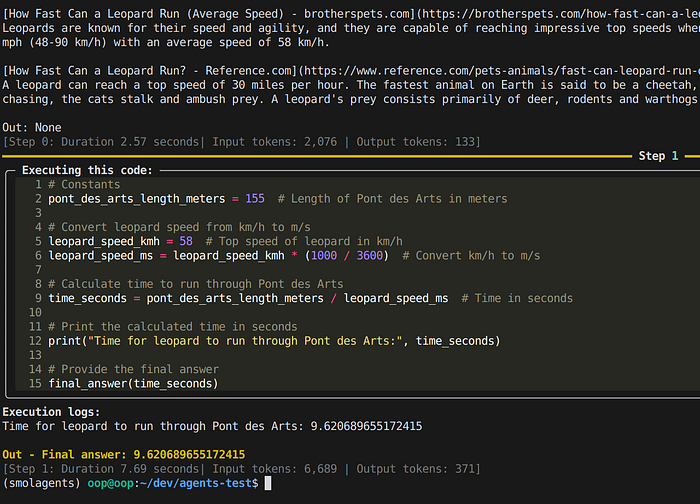Click the value 58 on code line 5
This screenshot has width=700, height=504.
click(x=186, y=242)
